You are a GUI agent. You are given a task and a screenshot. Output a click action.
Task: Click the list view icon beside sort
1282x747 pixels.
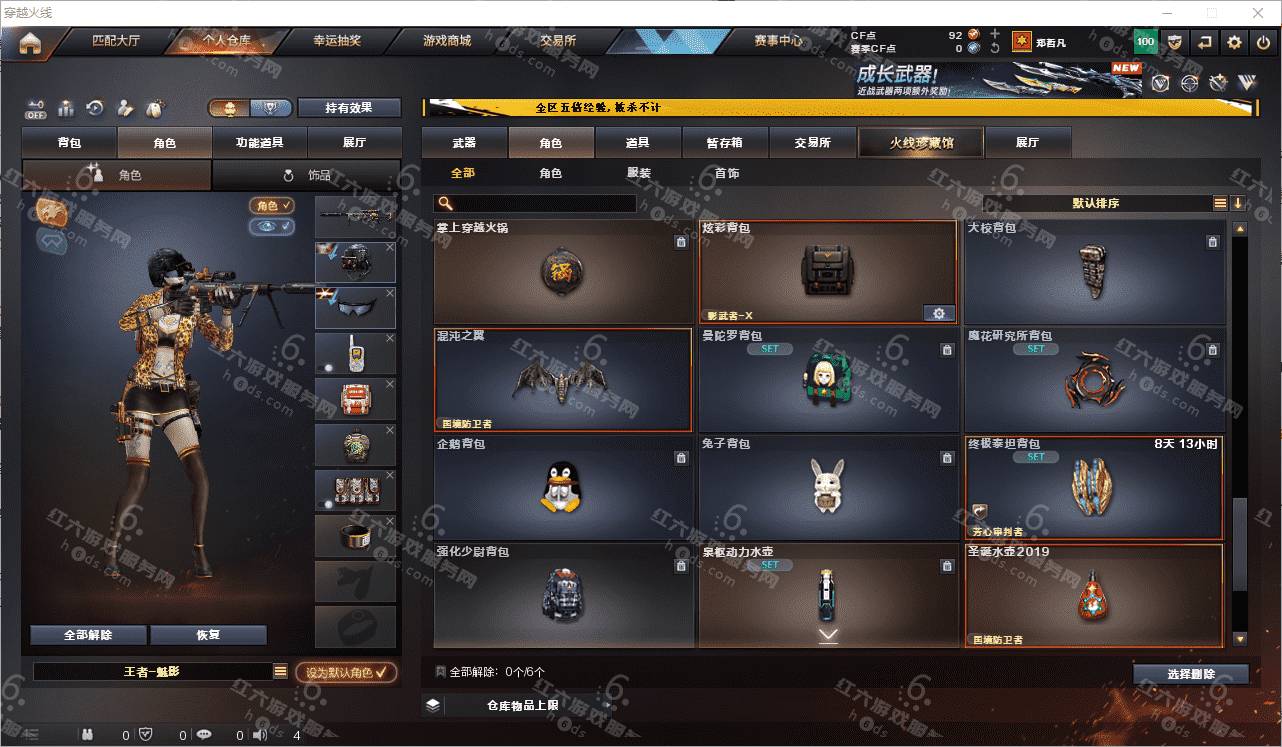click(1220, 203)
